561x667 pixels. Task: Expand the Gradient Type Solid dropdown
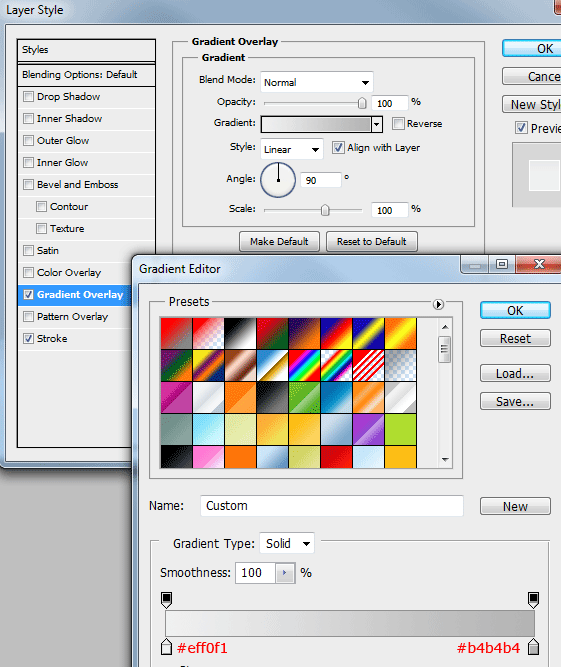pos(287,543)
